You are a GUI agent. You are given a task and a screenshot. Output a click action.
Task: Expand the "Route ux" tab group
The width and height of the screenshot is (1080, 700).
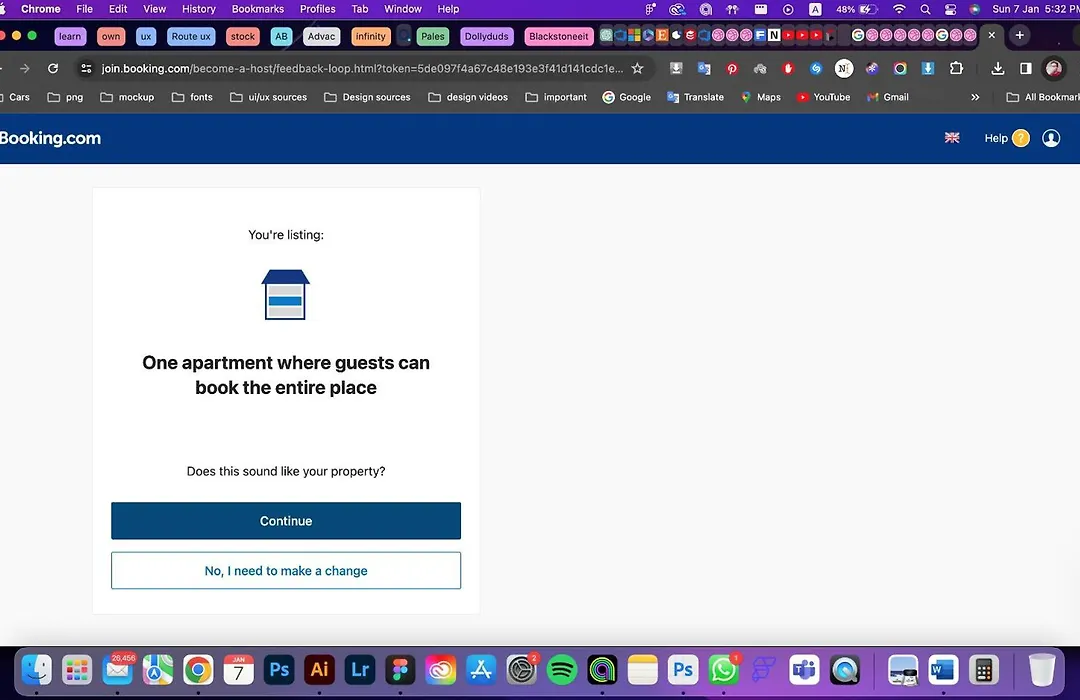point(191,37)
